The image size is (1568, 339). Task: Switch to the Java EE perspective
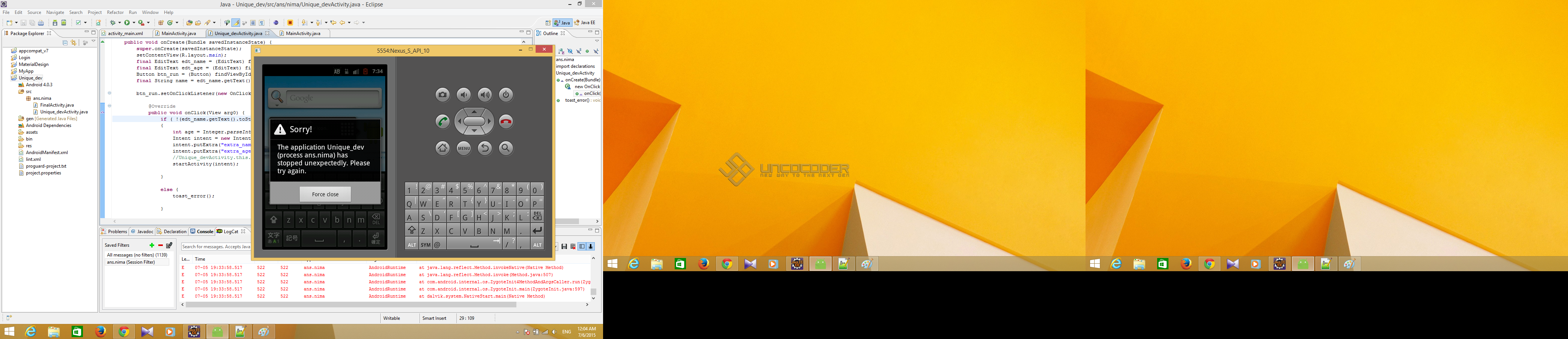click(585, 23)
